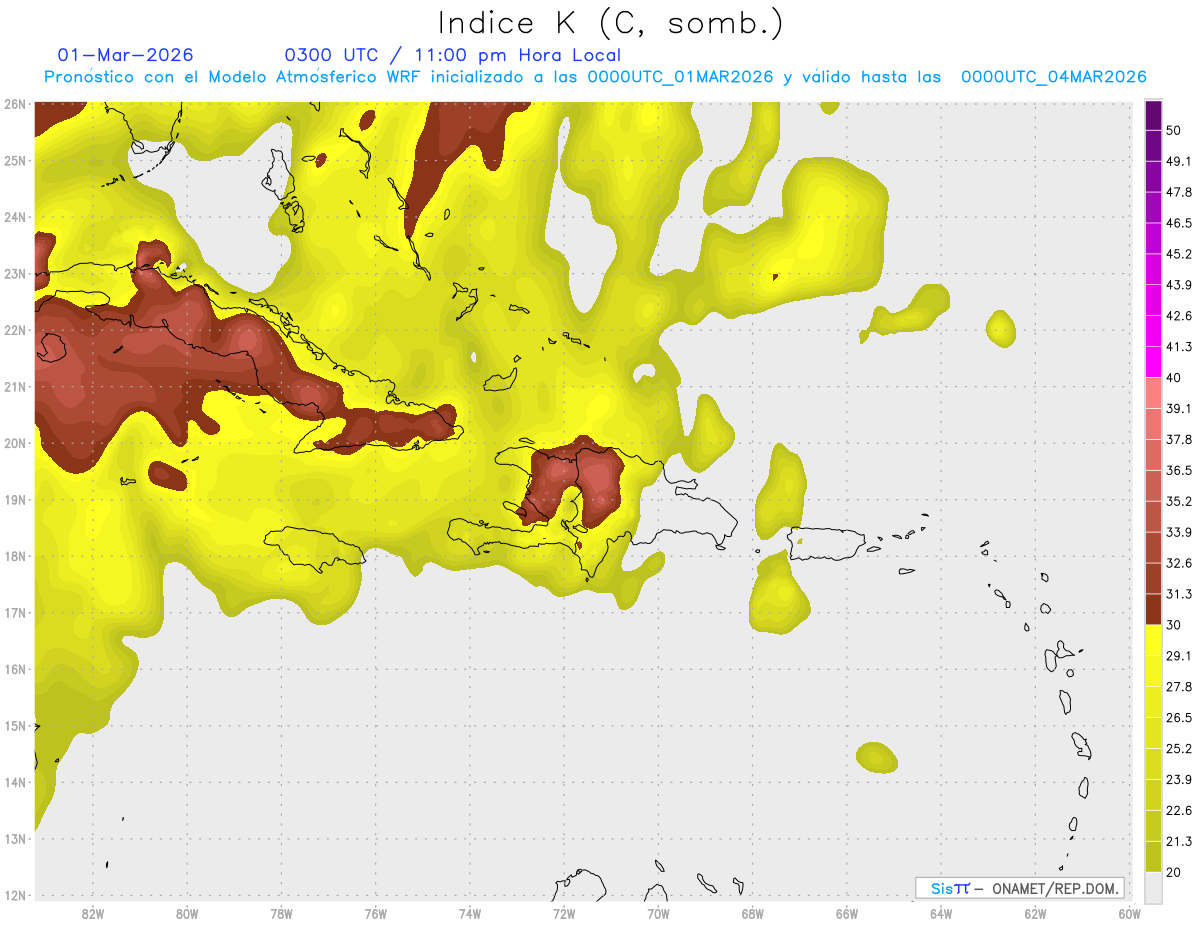
Task: Click the longitude label "62W"
Action: [x=1035, y=913]
